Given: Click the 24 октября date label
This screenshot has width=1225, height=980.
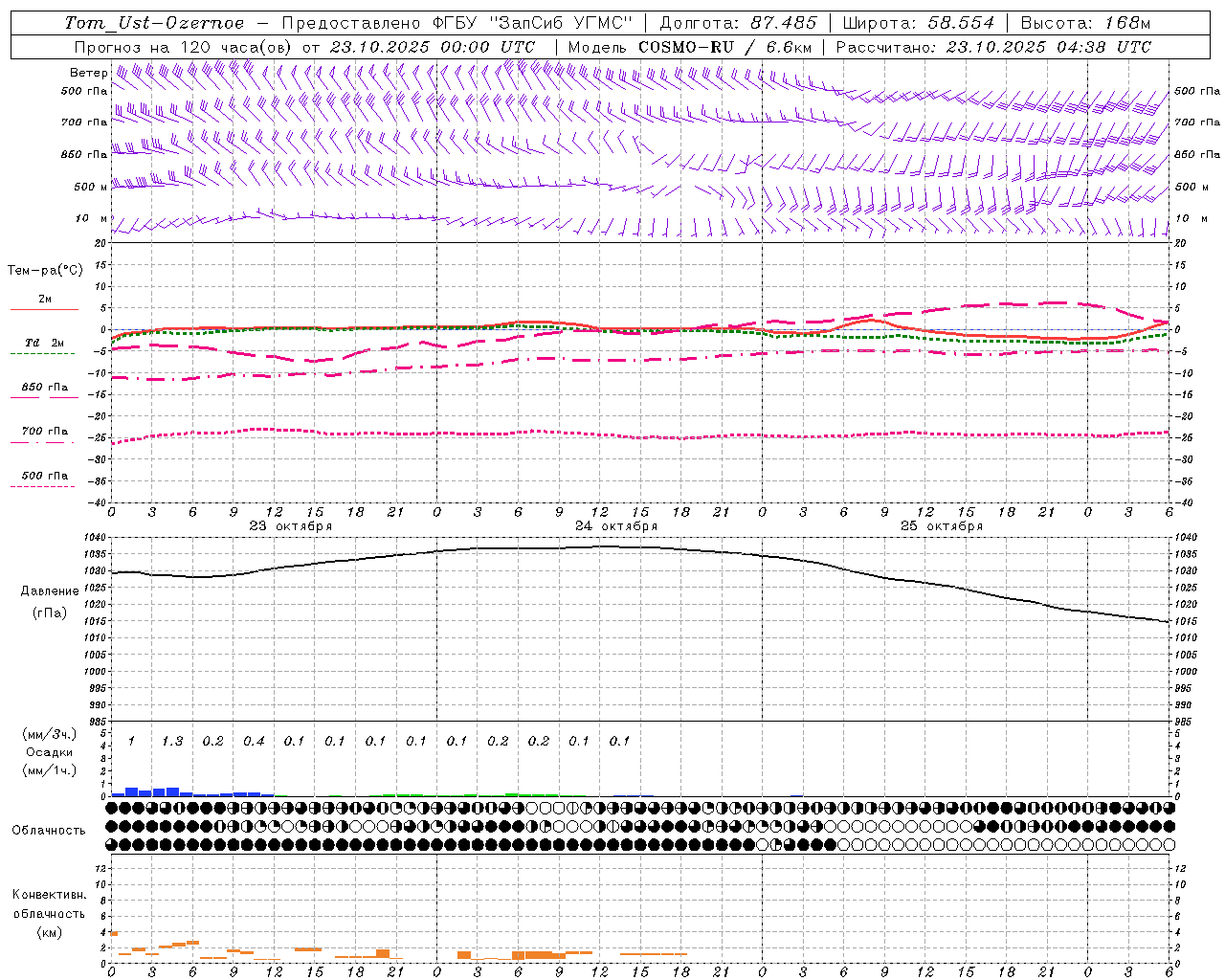Looking at the screenshot, I should pyautogui.click(x=616, y=526).
